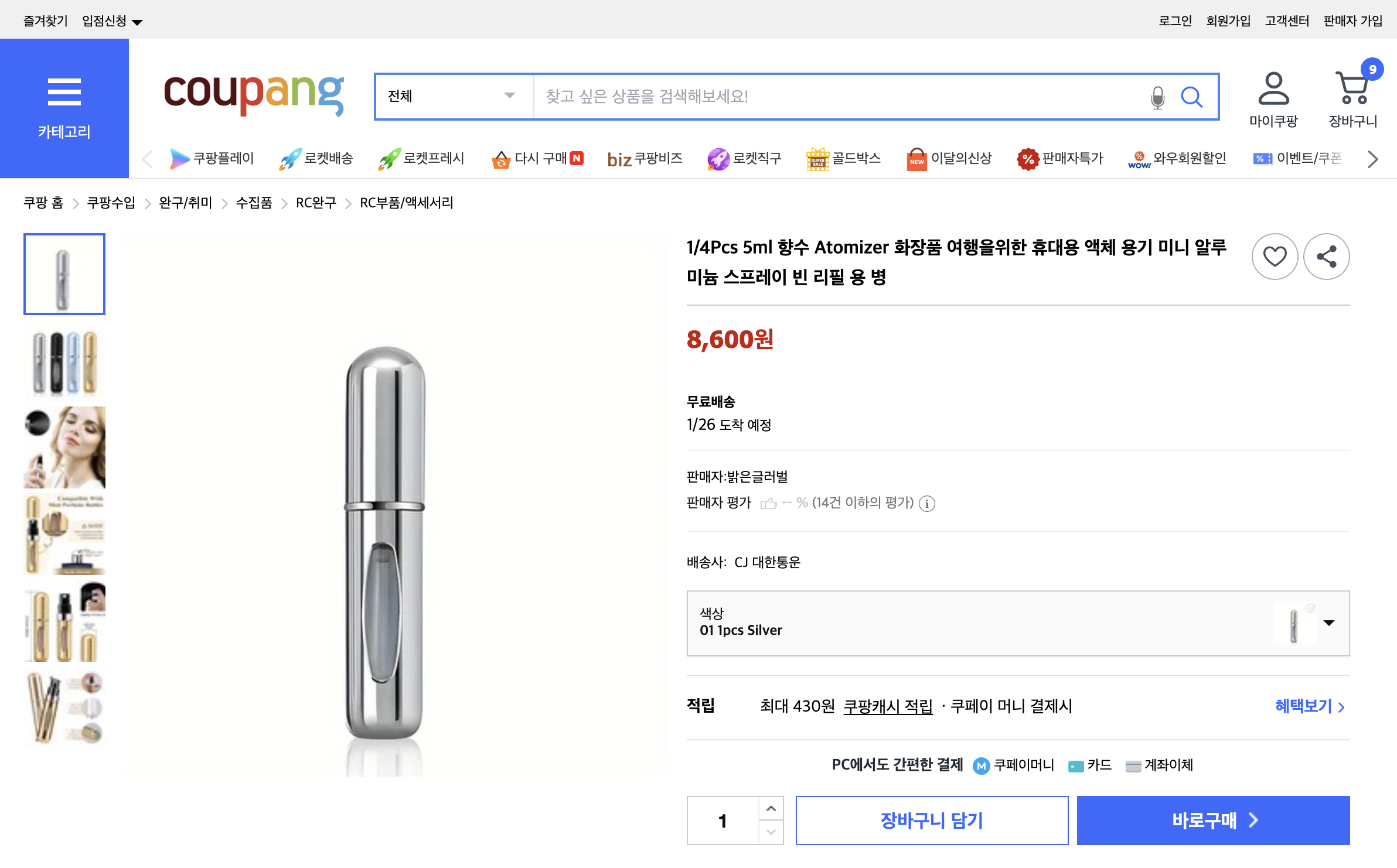The width and height of the screenshot is (1397, 868).
Task: Click the voice search microphone icon
Action: (x=1157, y=97)
